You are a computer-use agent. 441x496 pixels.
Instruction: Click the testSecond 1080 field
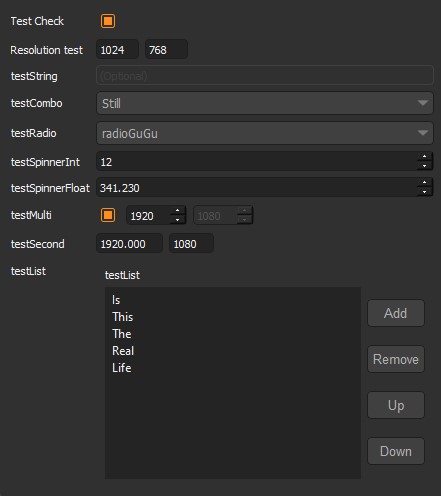(191, 244)
